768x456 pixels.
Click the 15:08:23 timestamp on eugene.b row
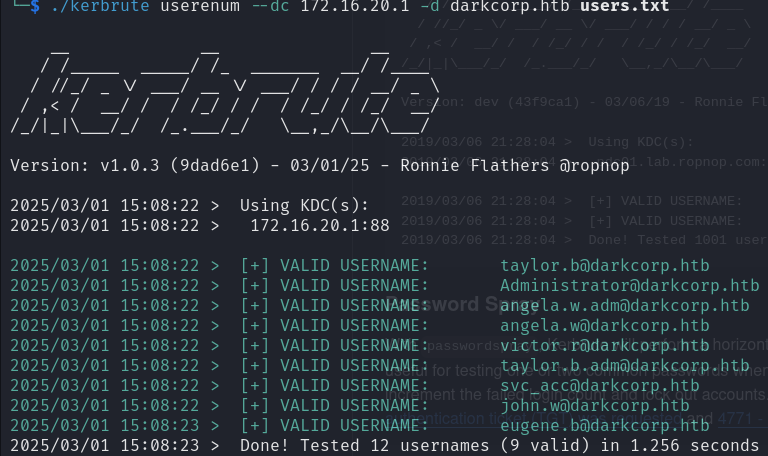(160, 426)
